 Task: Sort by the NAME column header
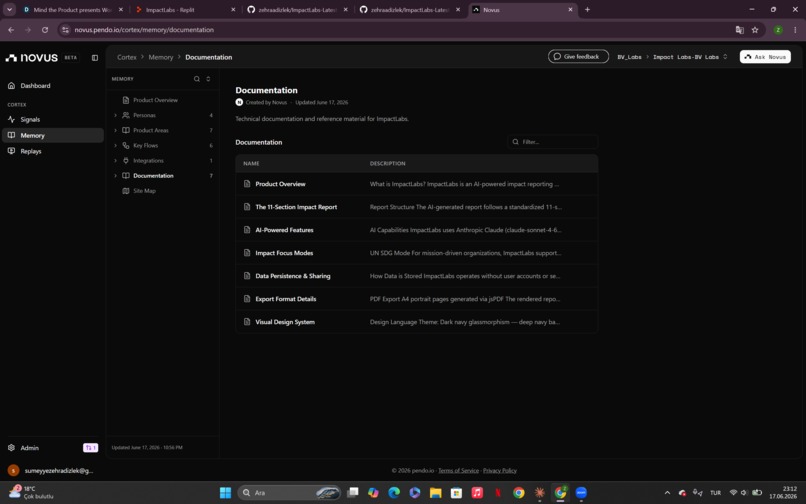251,164
